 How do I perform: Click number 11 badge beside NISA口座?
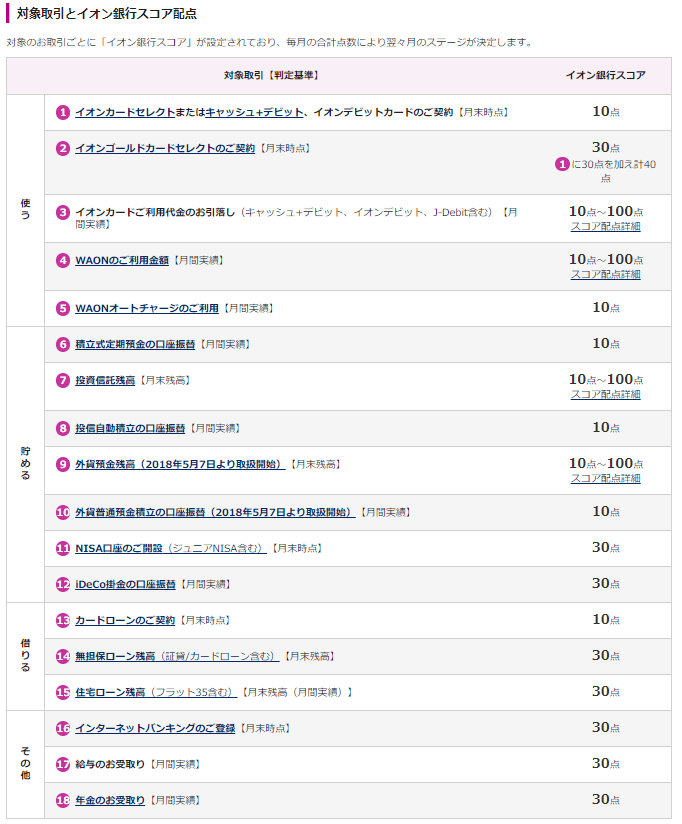[x=63, y=548]
